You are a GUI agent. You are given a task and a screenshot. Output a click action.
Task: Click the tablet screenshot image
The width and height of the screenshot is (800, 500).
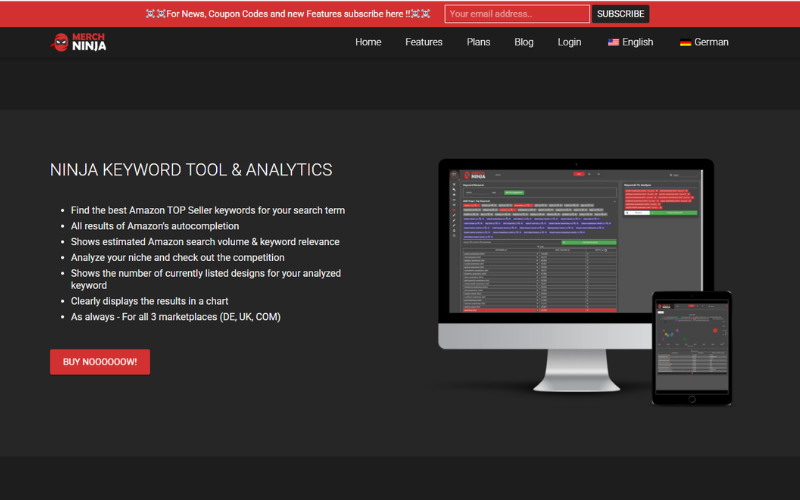(x=692, y=348)
